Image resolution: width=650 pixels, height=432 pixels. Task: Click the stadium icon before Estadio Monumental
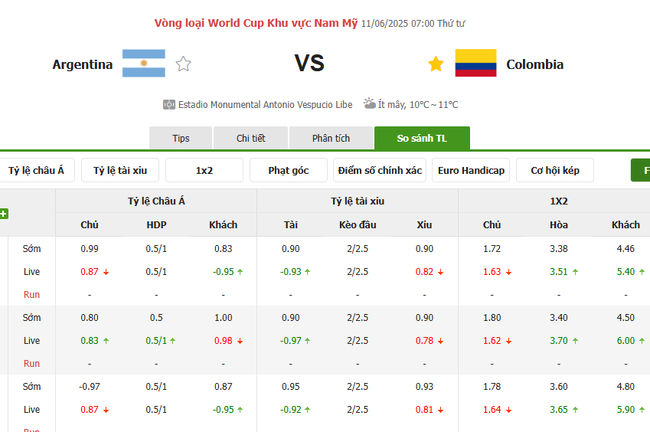(x=169, y=104)
